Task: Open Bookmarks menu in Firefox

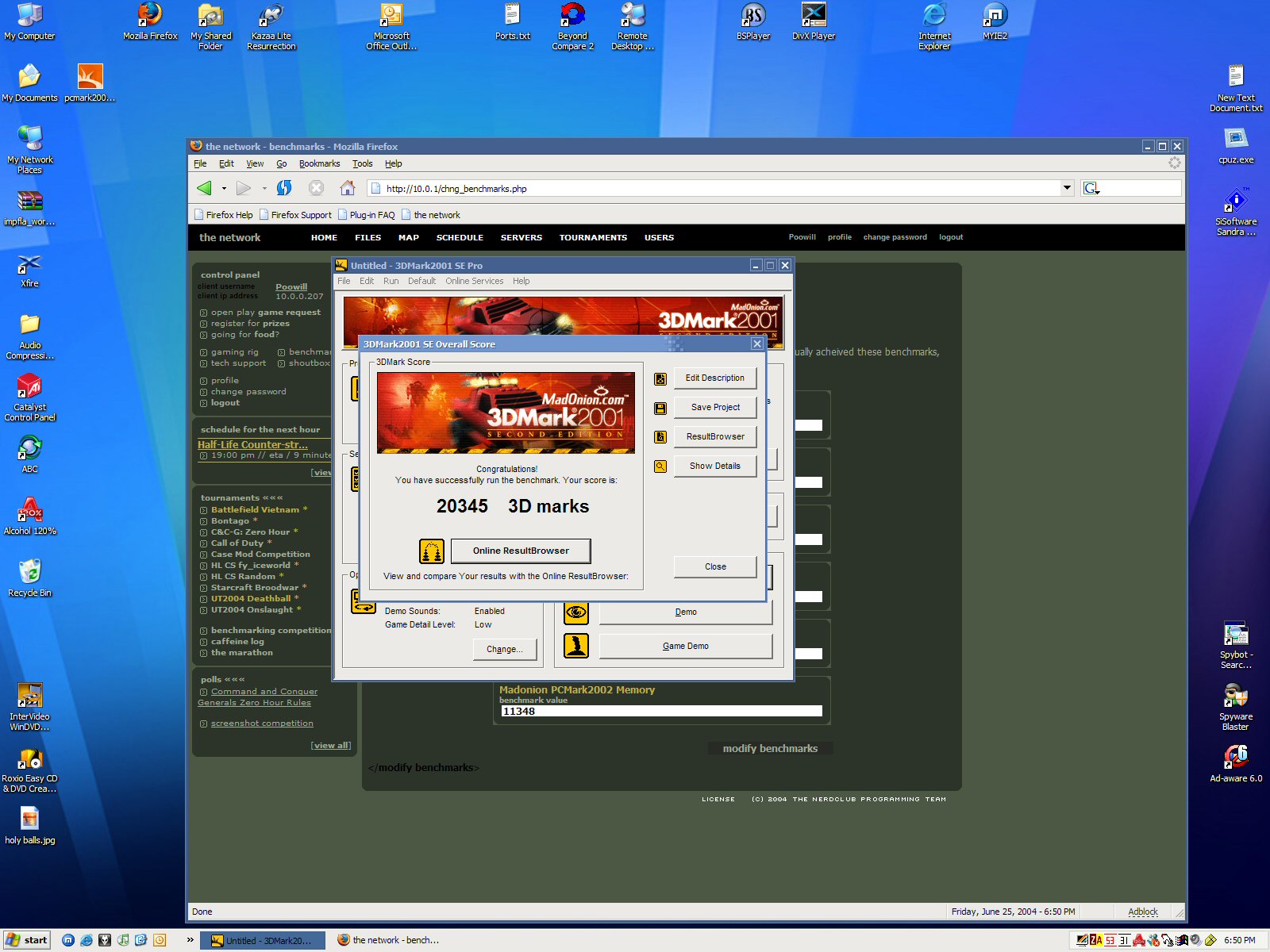Action: pos(319,163)
